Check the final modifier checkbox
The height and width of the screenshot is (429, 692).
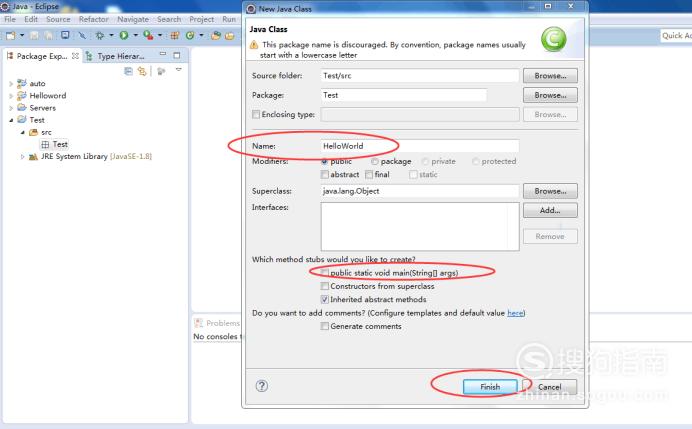click(x=369, y=175)
